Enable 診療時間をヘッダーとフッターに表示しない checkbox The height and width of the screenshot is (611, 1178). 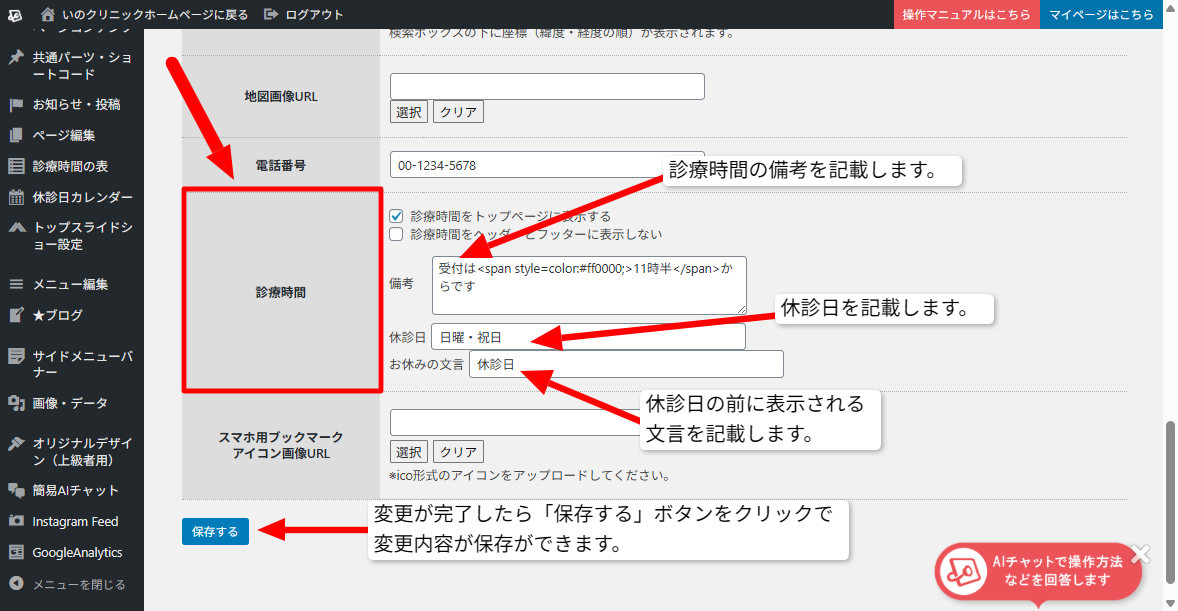[x=396, y=234]
